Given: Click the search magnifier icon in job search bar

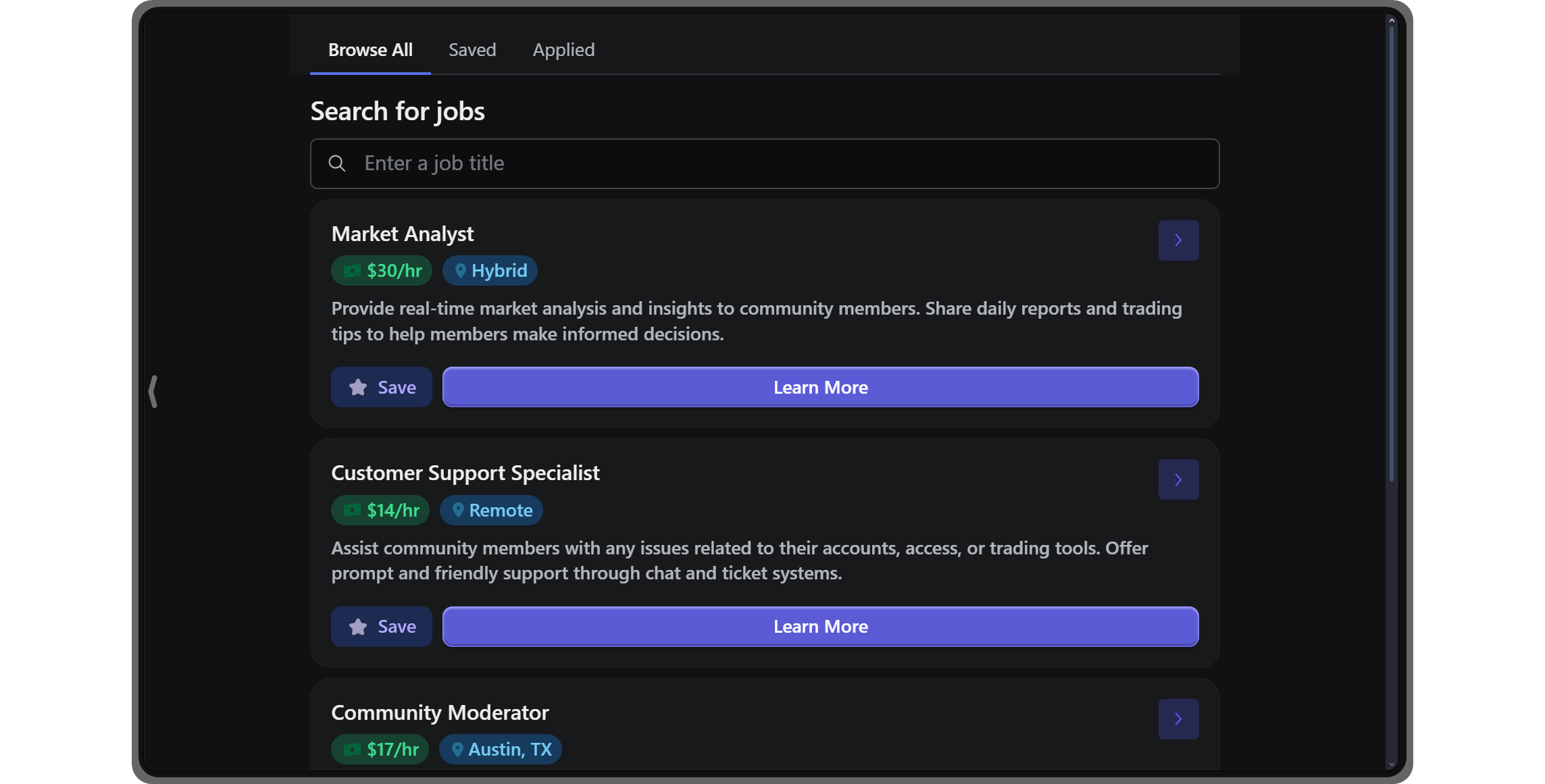Looking at the screenshot, I should point(337,163).
